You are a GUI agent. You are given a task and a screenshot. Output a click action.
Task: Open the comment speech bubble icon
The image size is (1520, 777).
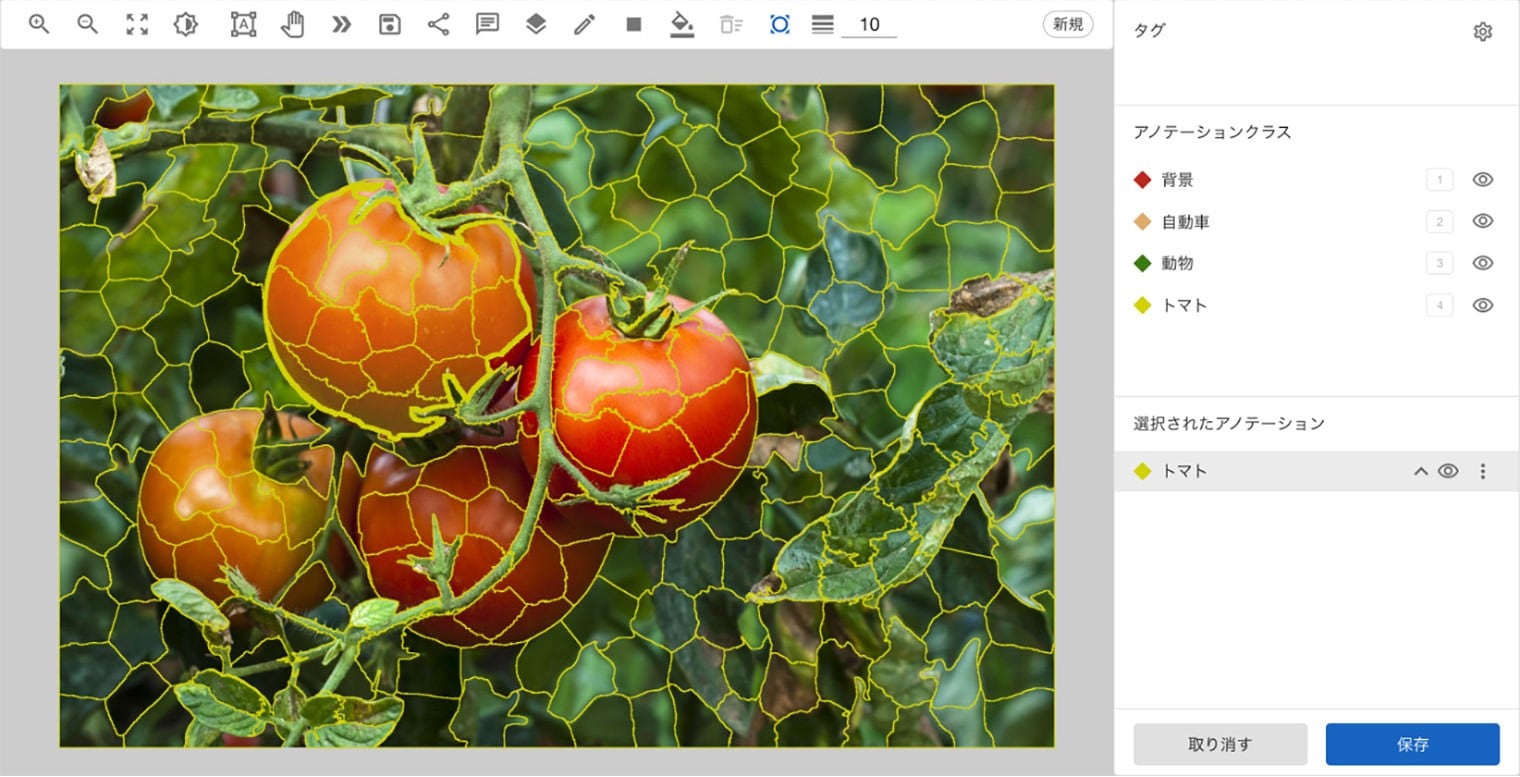(487, 24)
